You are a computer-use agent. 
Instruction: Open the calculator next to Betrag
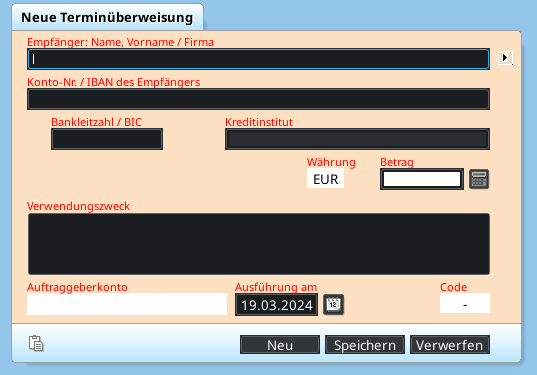(x=478, y=179)
